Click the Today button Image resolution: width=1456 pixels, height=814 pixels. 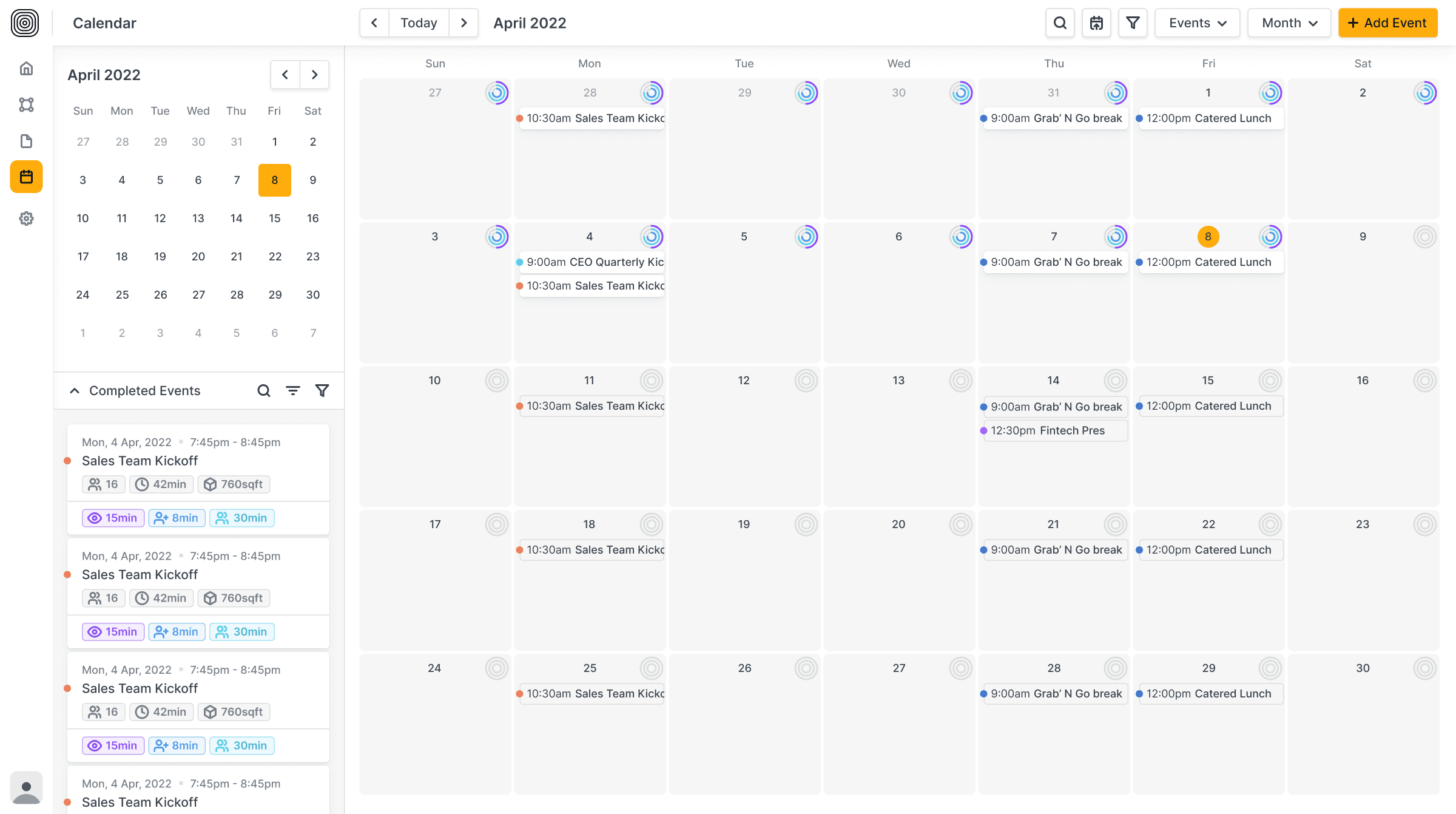419,23
